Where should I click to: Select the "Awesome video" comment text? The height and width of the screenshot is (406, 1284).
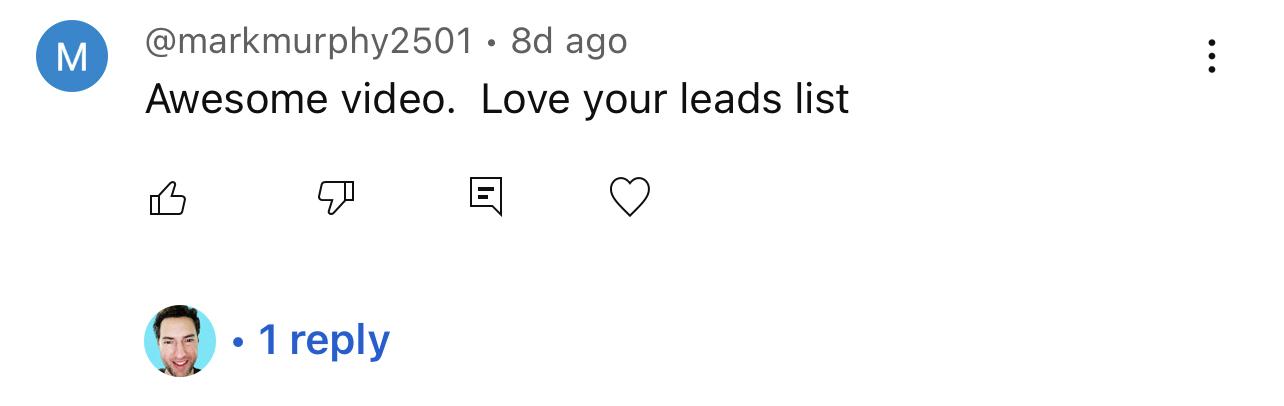[x=497, y=99]
